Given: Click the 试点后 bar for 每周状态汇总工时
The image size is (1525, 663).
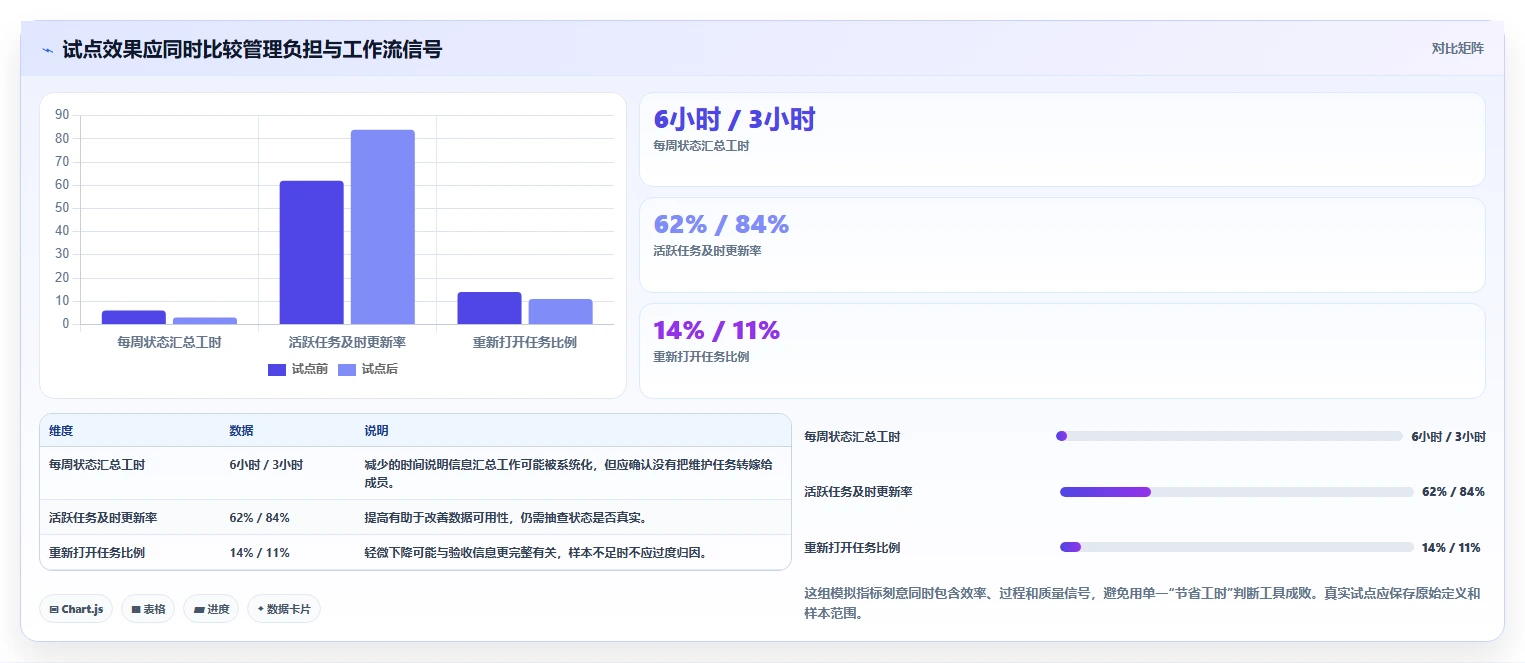Looking at the screenshot, I should point(204,321).
